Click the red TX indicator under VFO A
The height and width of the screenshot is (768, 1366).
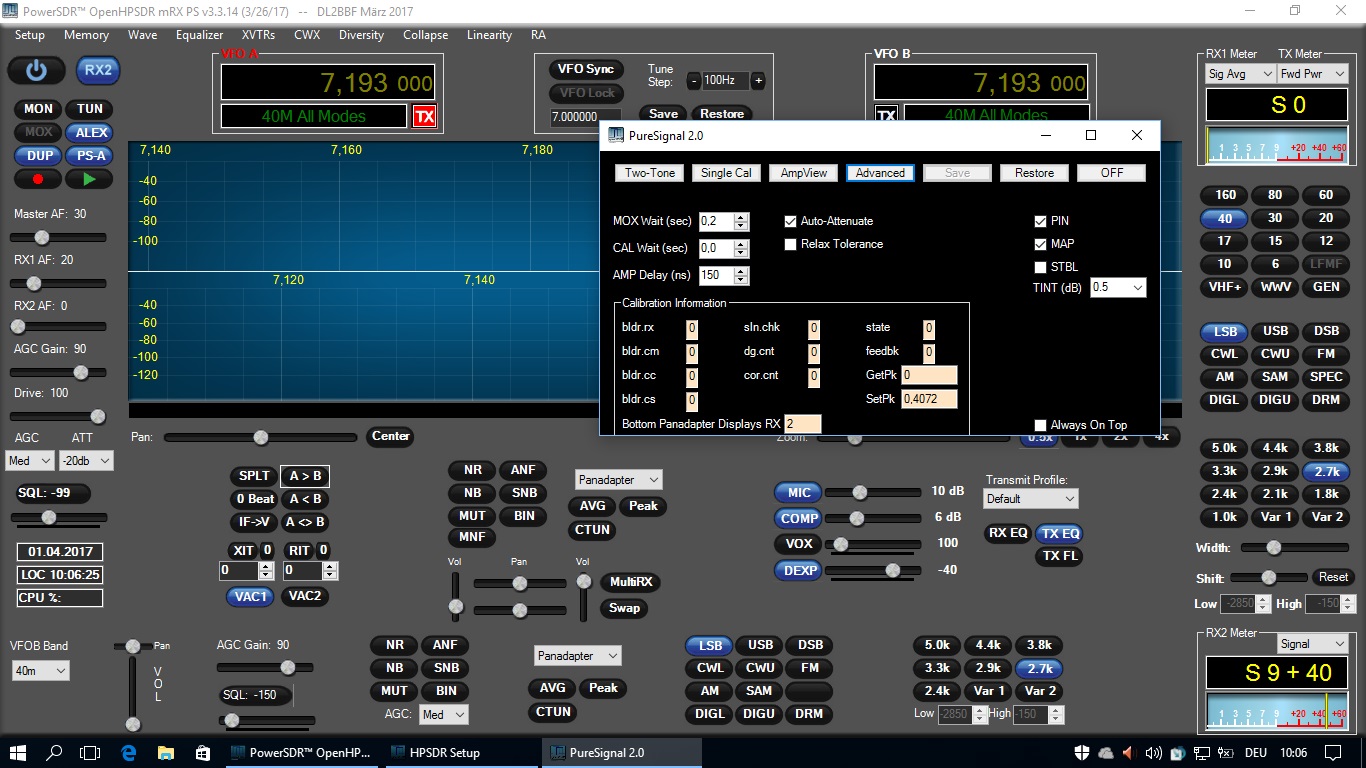(x=425, y=116)
